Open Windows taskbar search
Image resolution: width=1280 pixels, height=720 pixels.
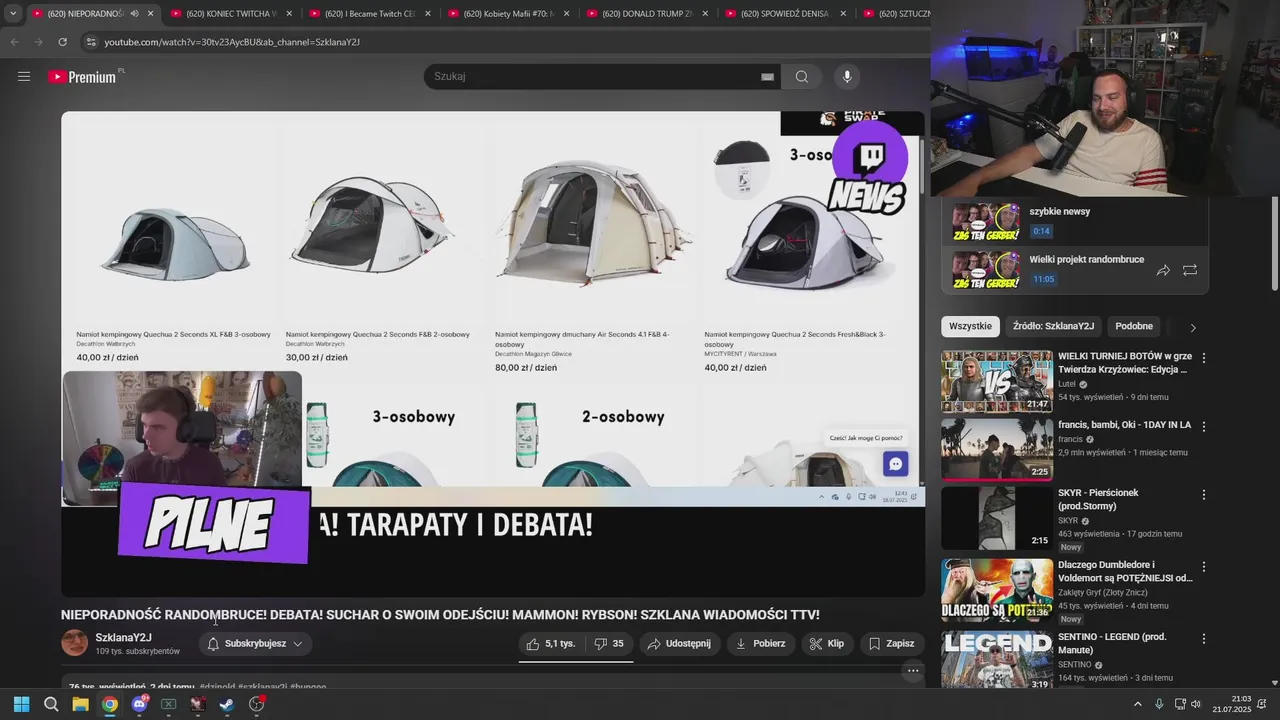[x=51, y=704]
